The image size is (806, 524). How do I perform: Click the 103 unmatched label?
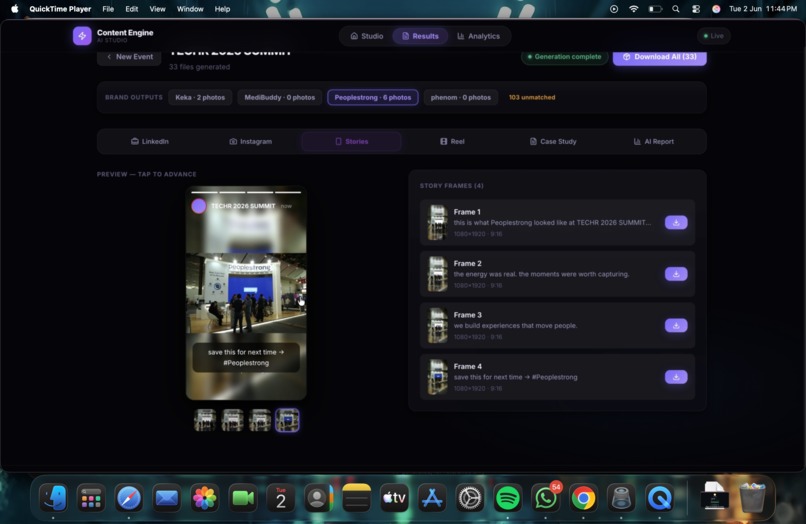[x=532, y=97]
